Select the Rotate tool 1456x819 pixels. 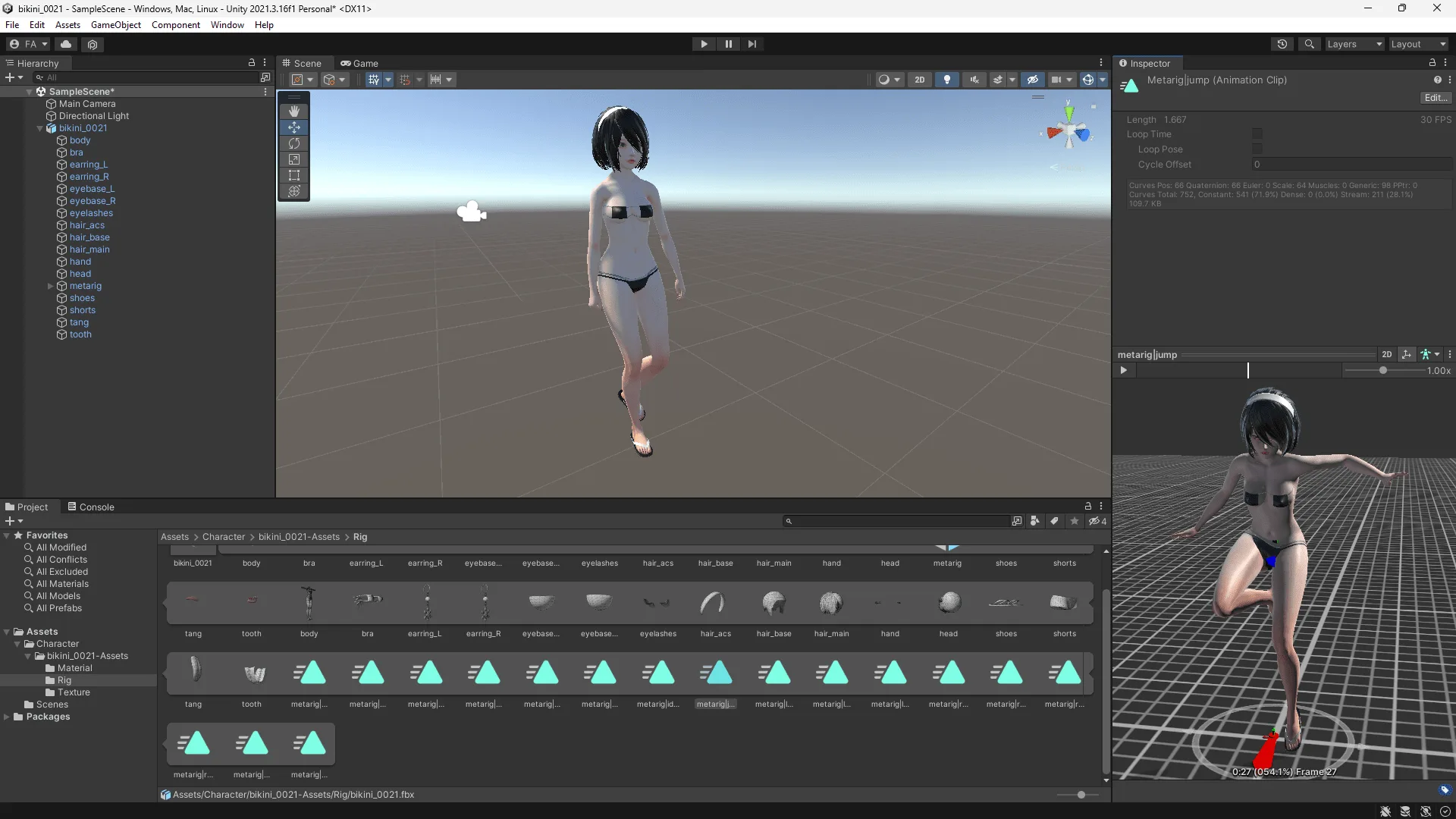(293, 143)
